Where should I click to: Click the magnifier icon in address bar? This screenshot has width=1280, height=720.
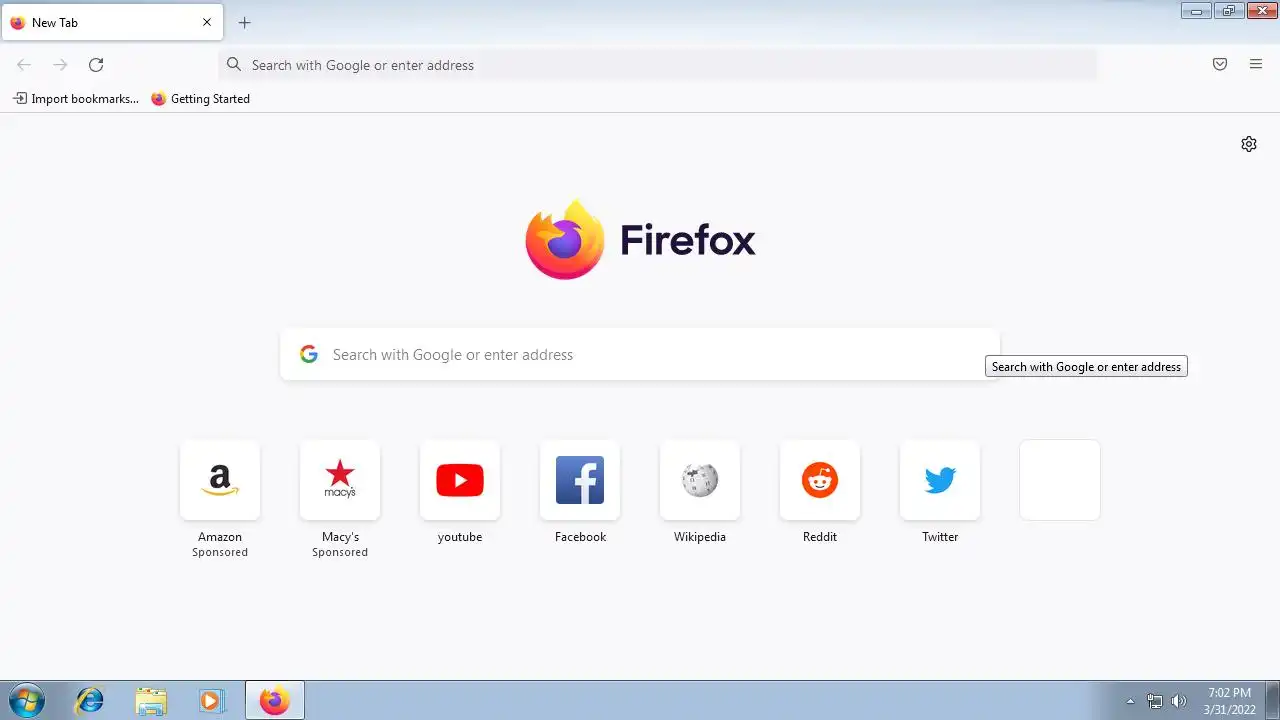point(234,65)
